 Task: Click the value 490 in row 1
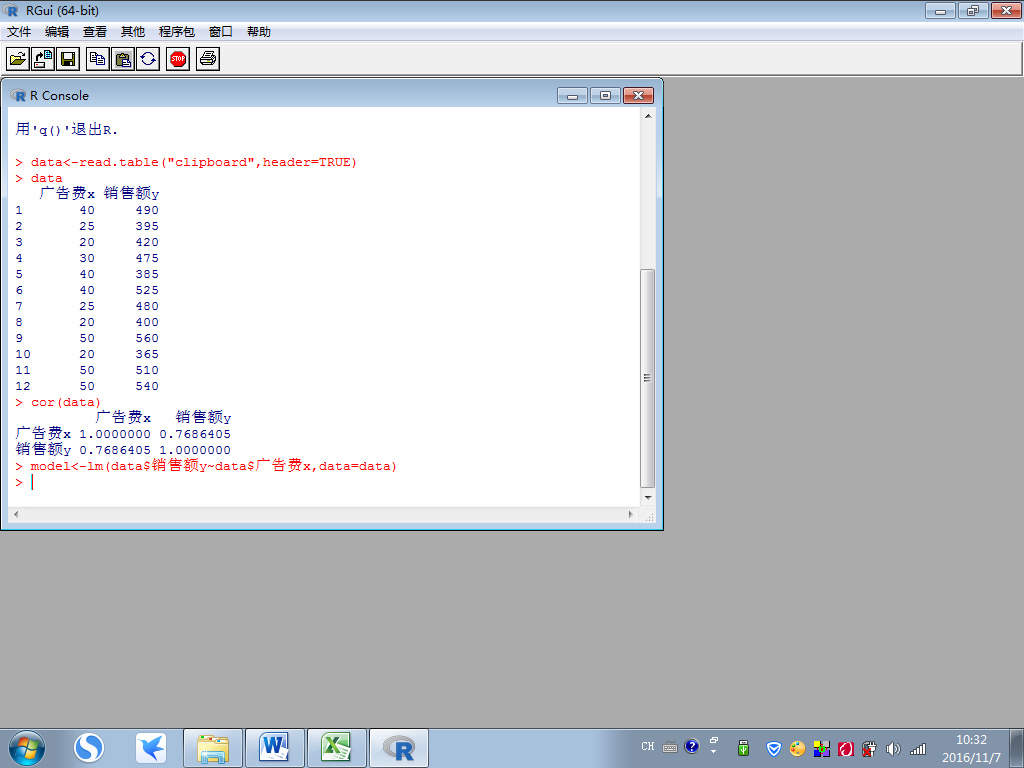[147, 210]
